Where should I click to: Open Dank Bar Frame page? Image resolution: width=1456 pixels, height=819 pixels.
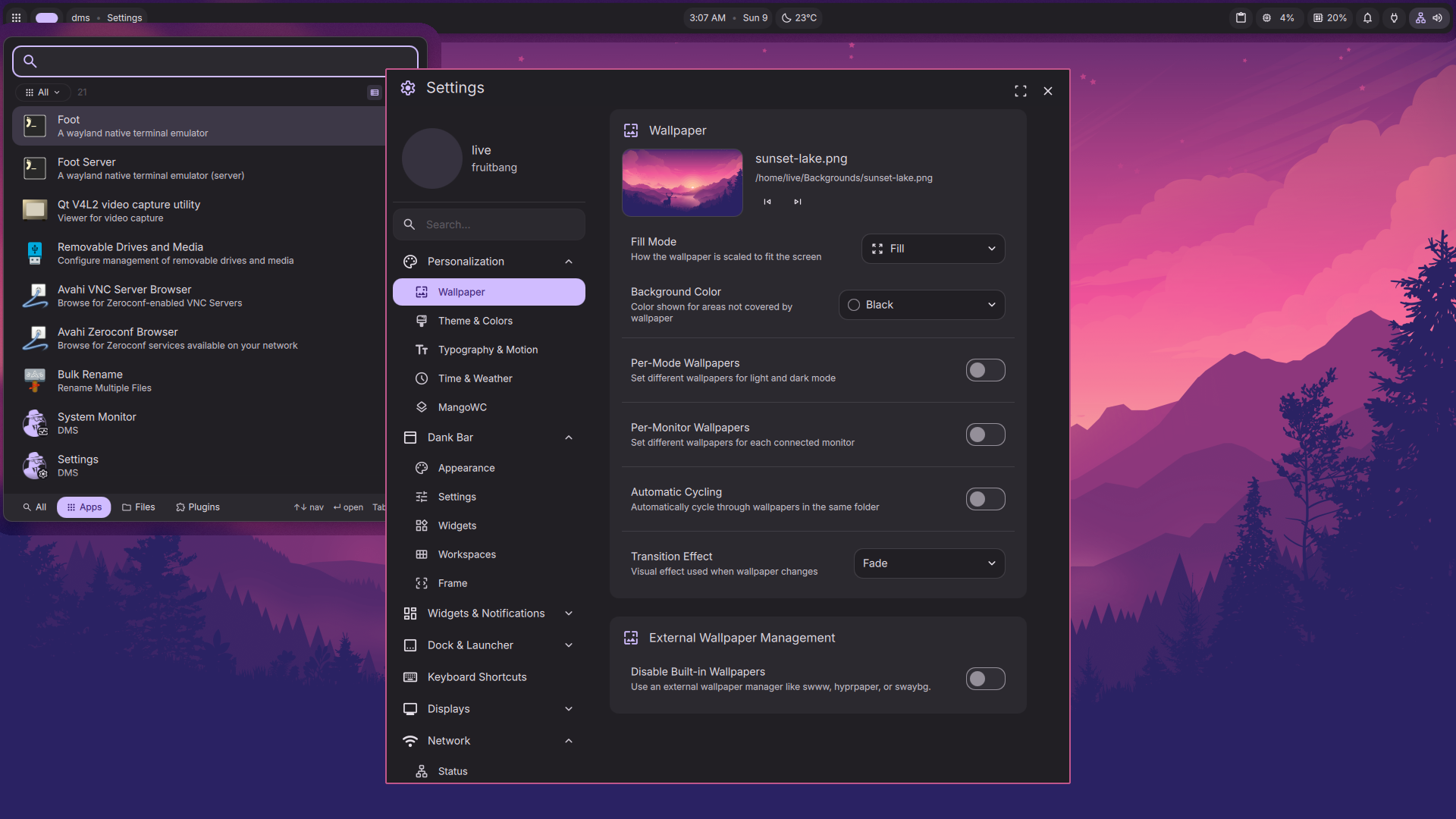(489, 583)
